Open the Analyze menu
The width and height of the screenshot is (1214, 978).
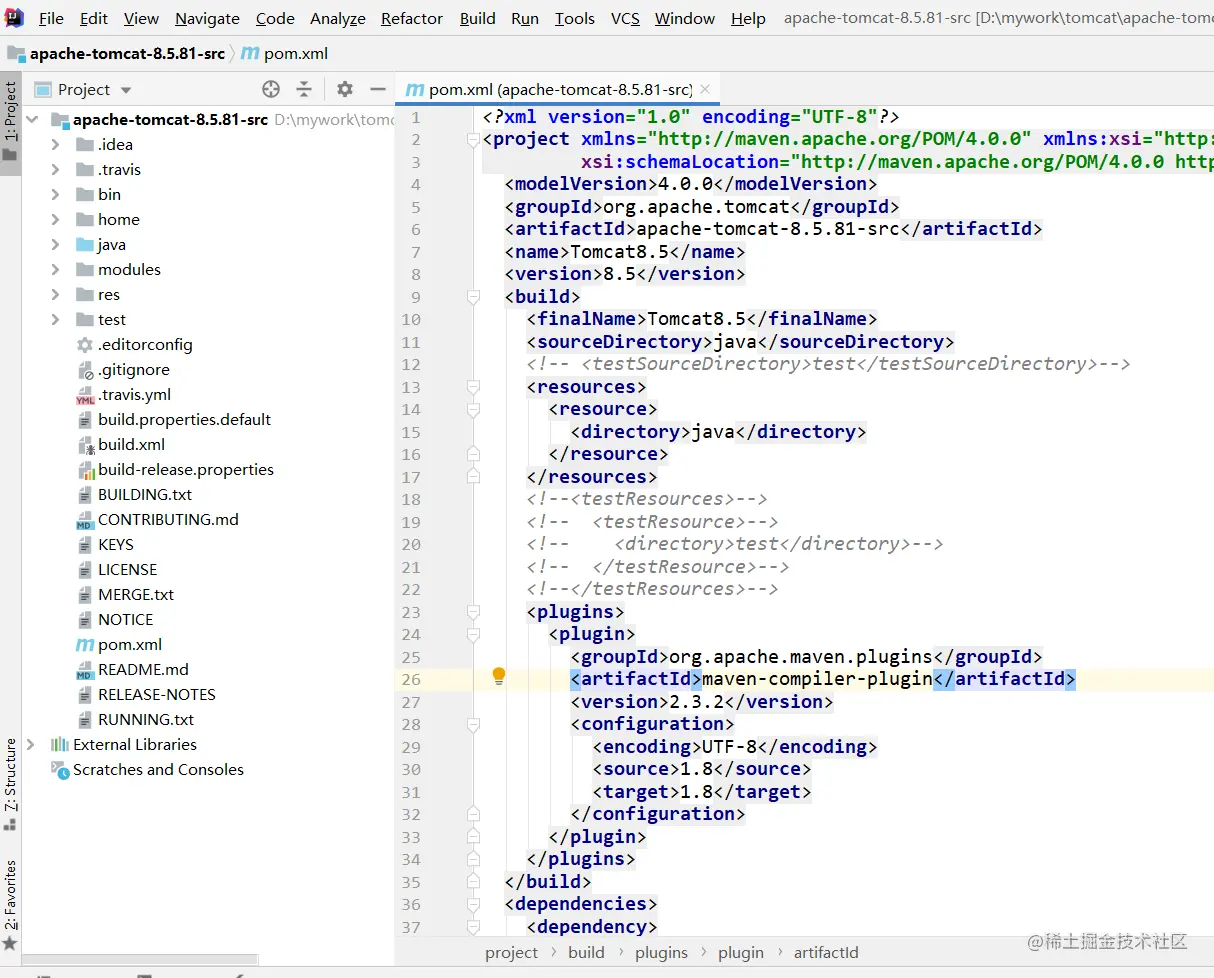pos(338,18)
